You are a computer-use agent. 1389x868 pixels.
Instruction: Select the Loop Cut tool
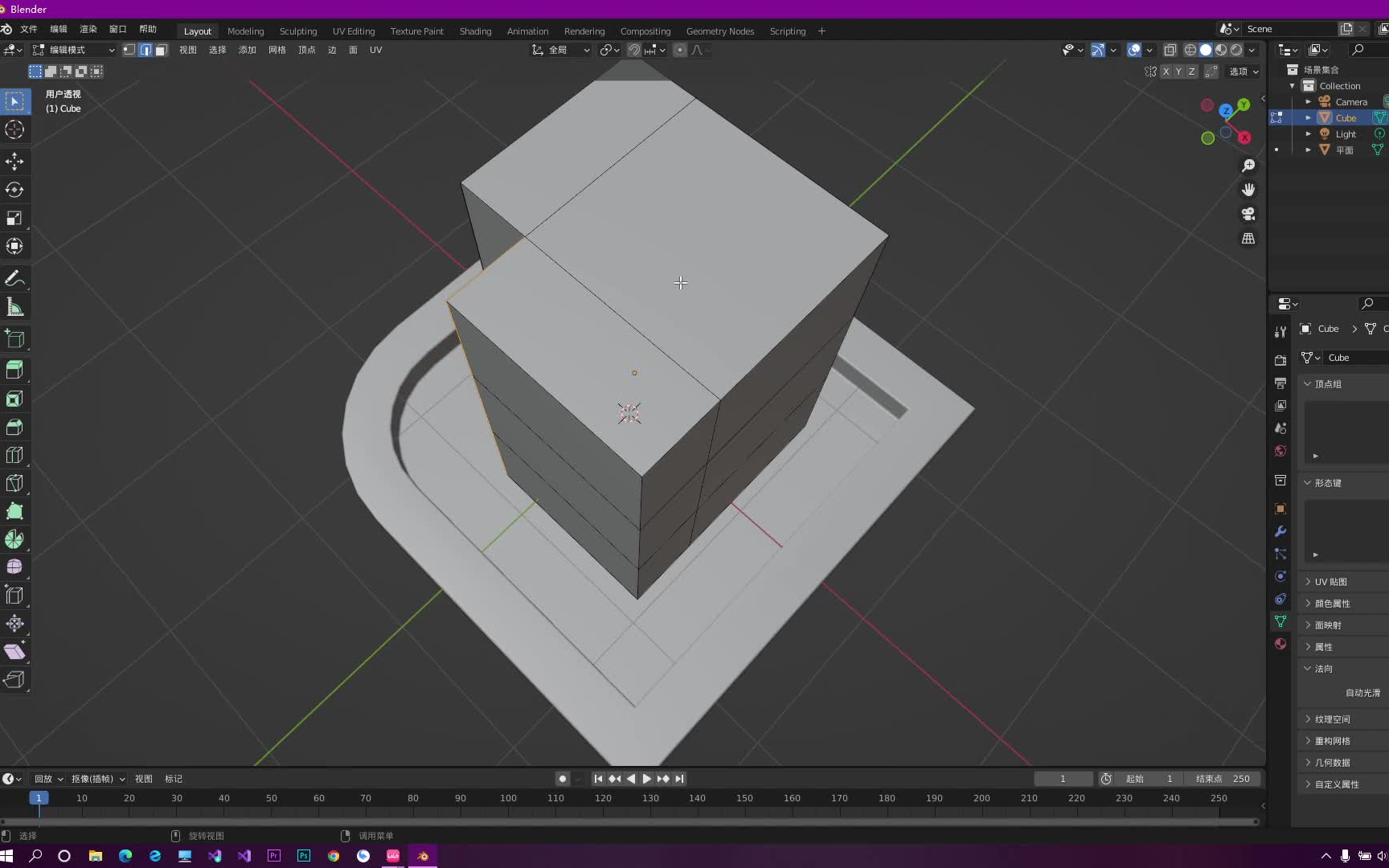tap(14, 454)
